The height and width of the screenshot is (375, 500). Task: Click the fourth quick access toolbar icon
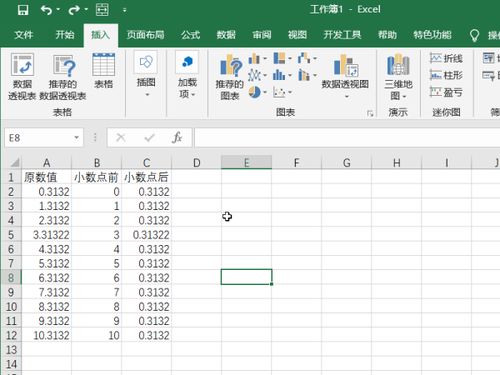point(102,10)
